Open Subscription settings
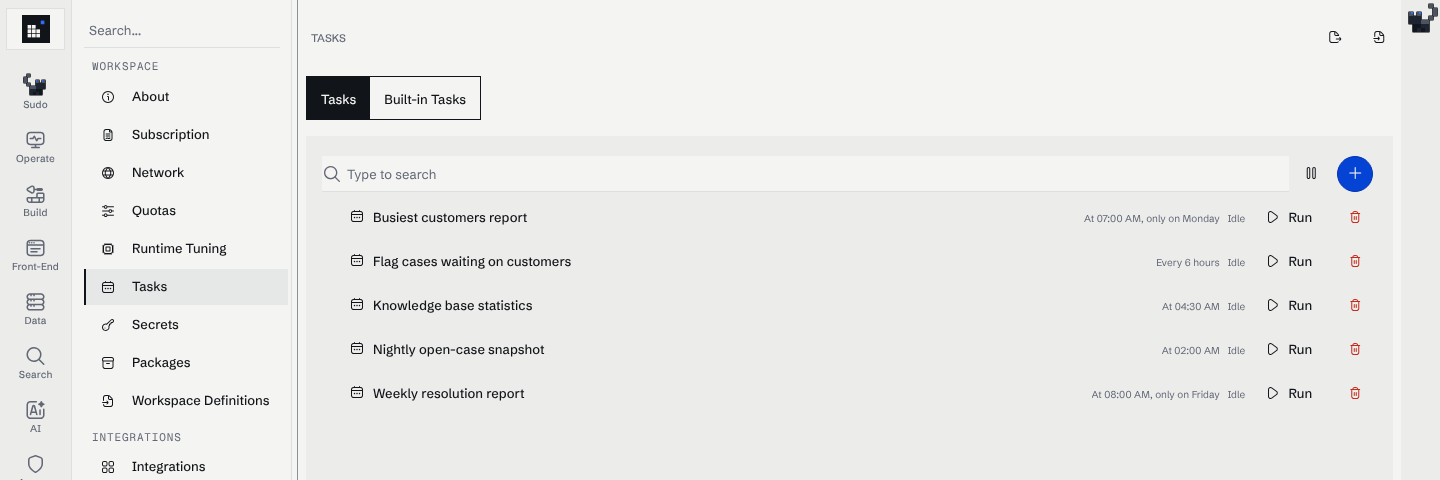Viewport: 1440px width, 480px height. click(x=186, y=135)
